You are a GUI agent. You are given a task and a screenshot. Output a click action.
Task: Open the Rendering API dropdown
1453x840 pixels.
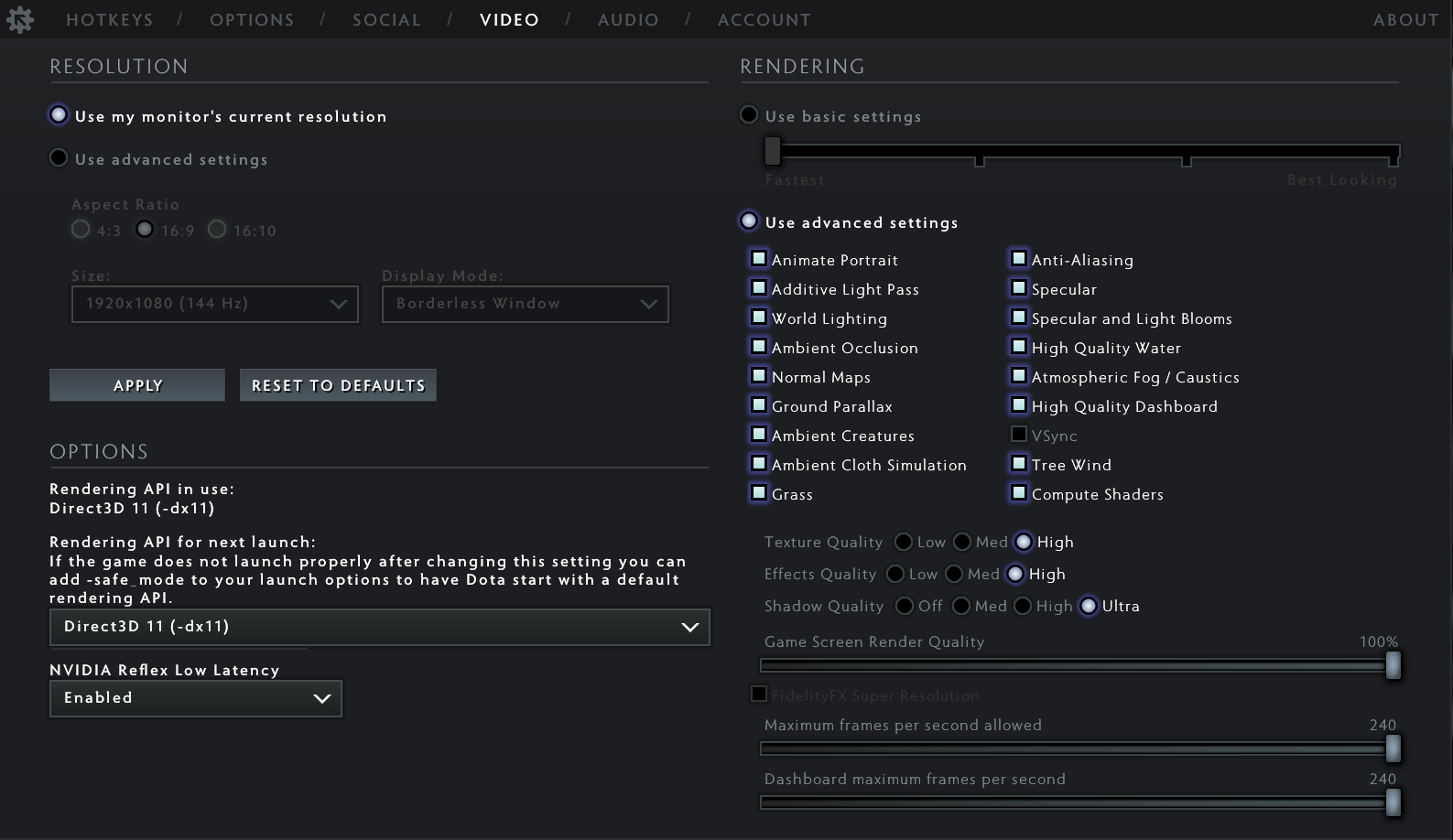click(380, 627)
